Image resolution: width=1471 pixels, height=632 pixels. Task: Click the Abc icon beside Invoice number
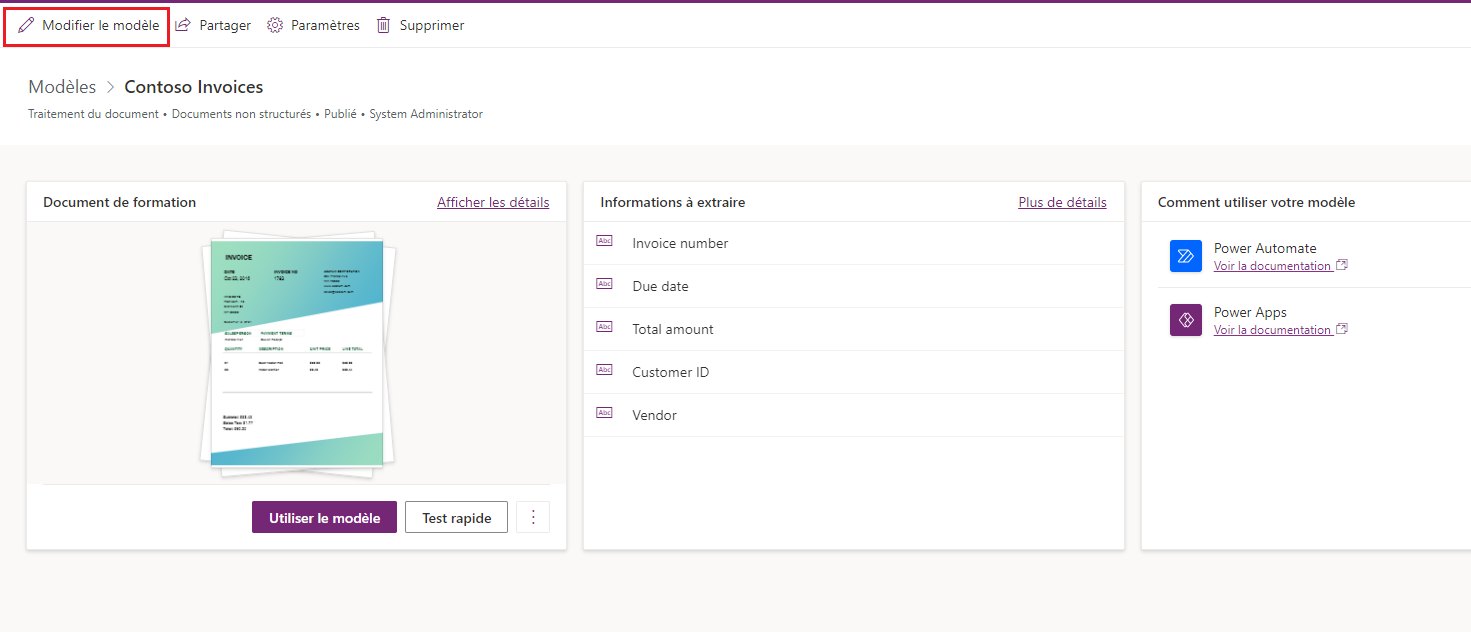[604, 240]
